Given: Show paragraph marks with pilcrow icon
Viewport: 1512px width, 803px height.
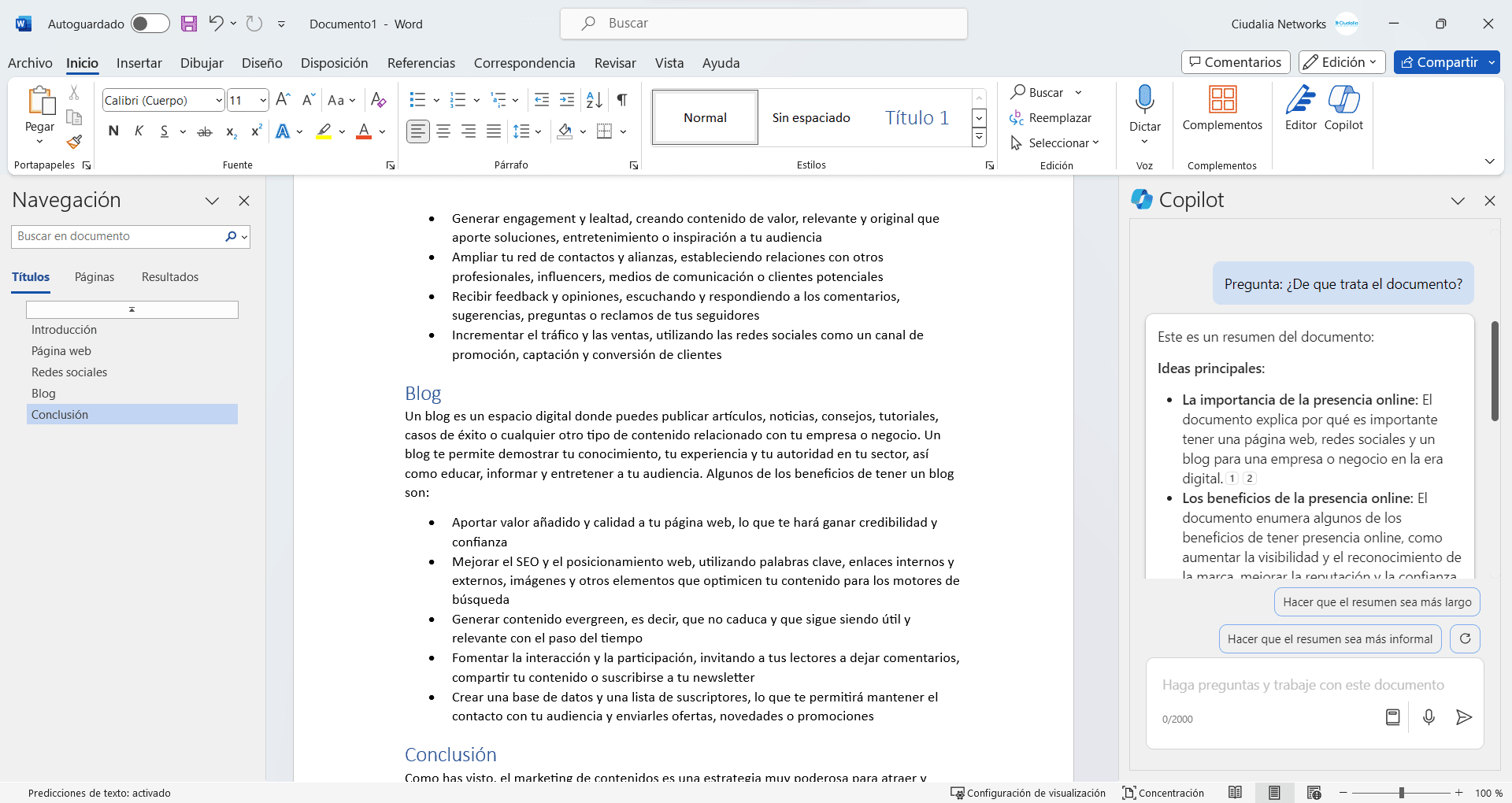Looking at the screenshot, I should (x=622, y=100).
